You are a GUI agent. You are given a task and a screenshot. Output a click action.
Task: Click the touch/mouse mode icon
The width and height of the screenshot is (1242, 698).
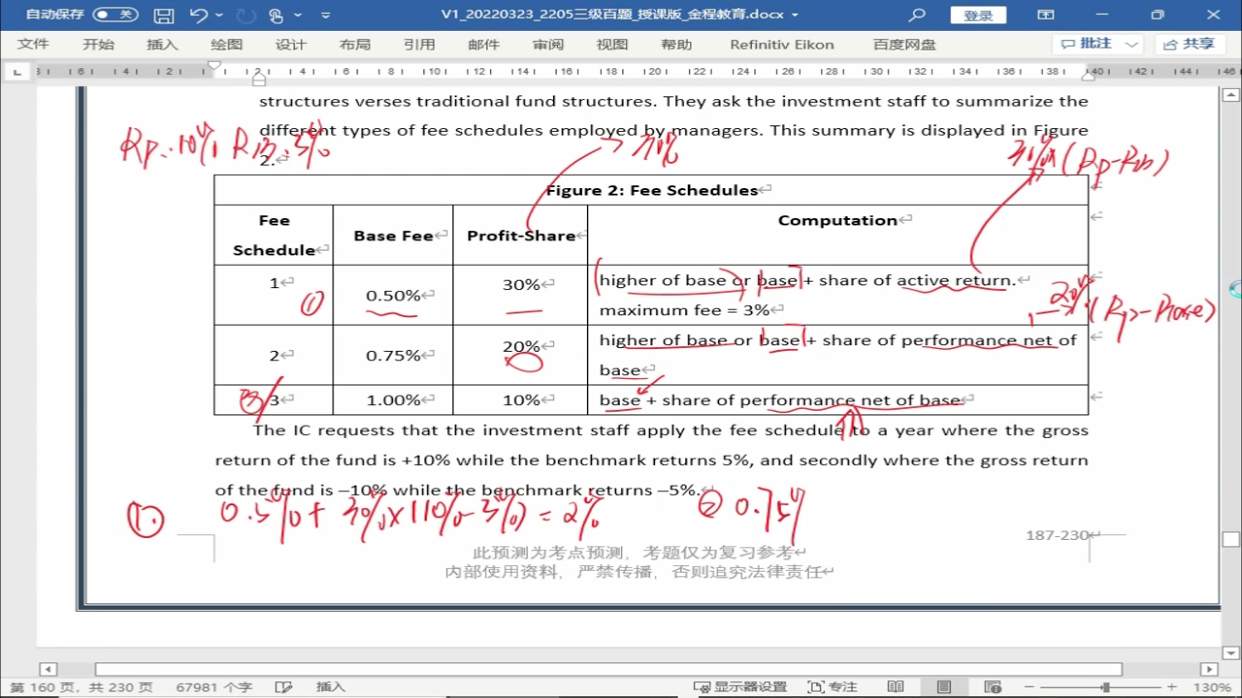276,15
